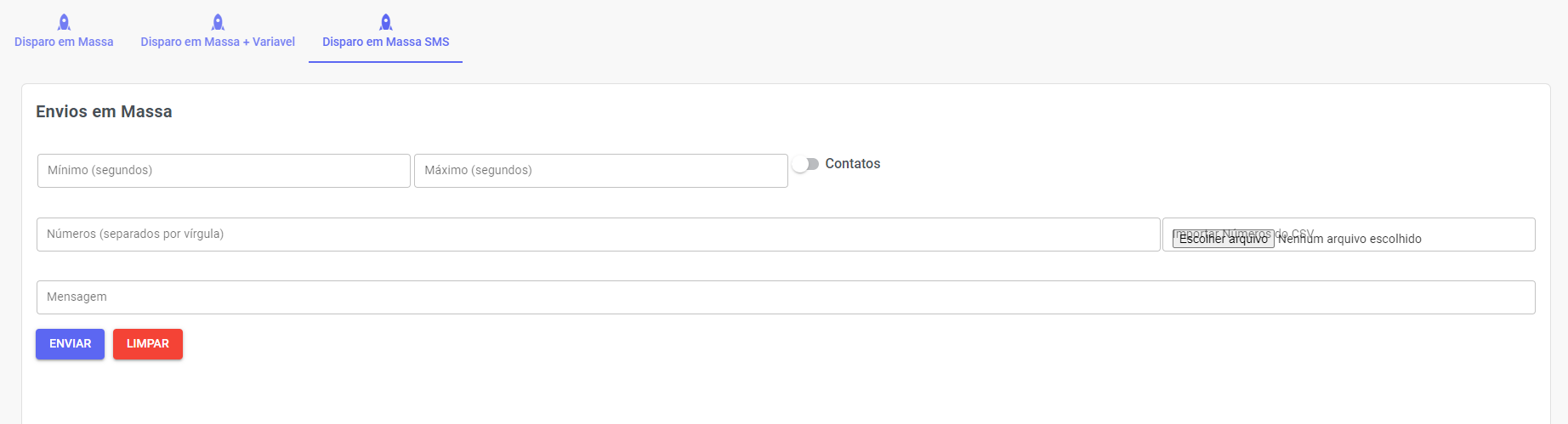Clear the form with the LIMPAR button
The width and height of the screenshot is (1568, 424).
[x=148, y=344]
